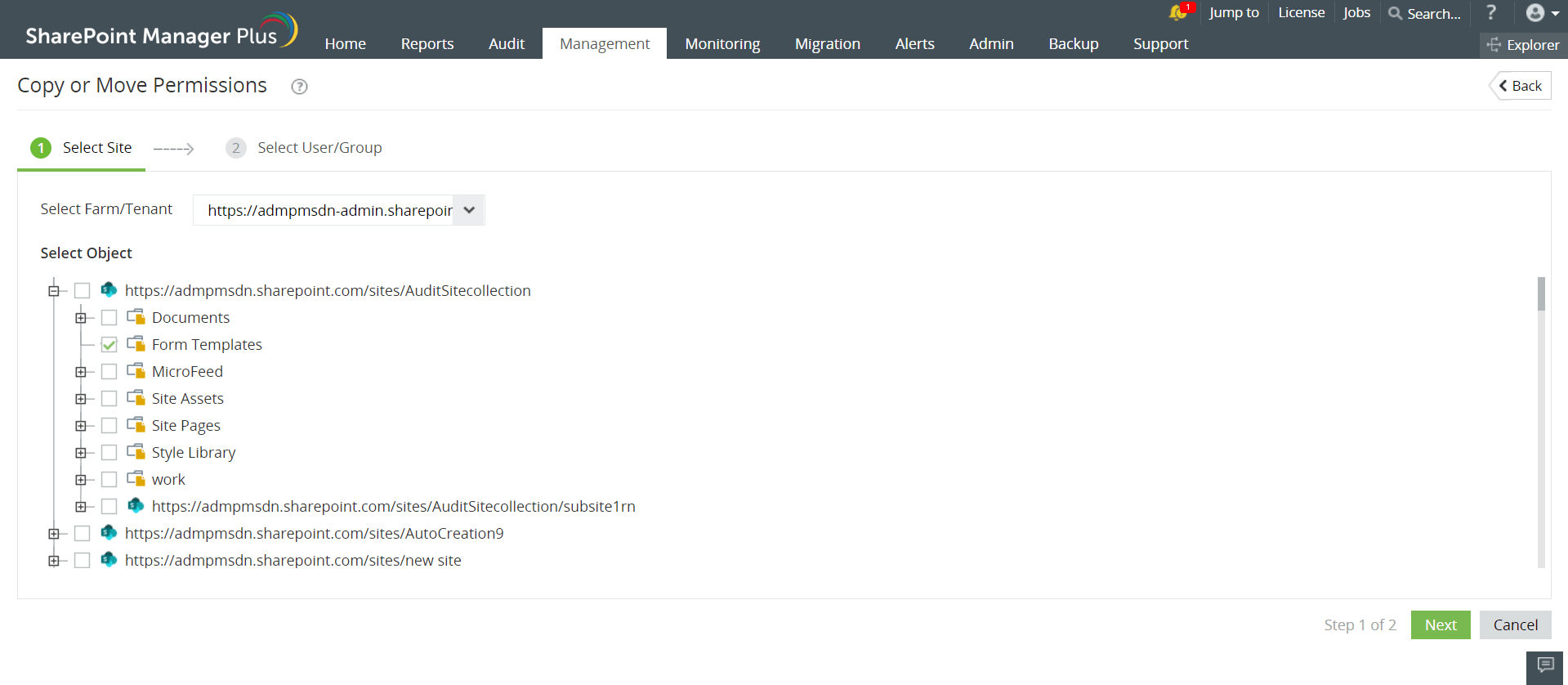Viewport: 1568px width, 685px height.
Task: Open the Reports tab
Action: click(x=427, y=44)
